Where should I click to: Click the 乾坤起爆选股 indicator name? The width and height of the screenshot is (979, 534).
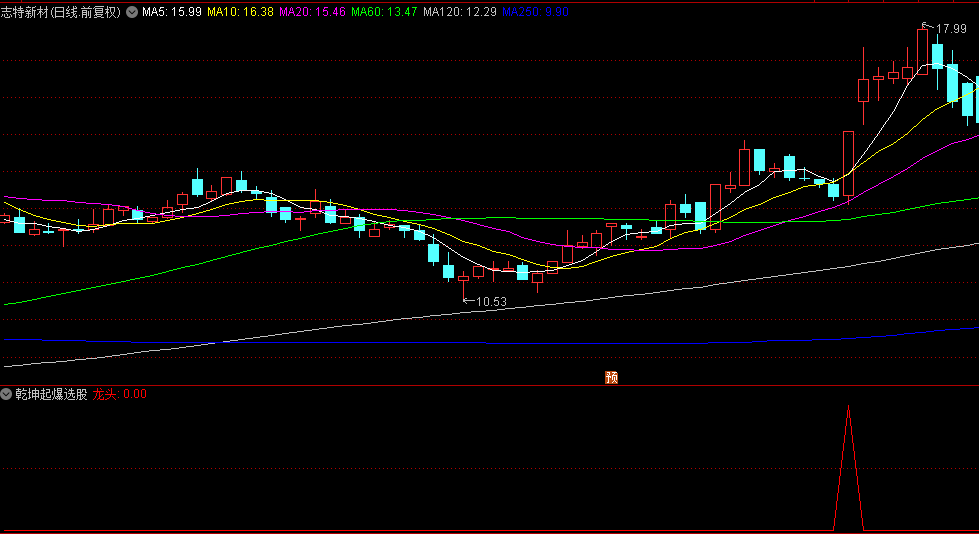51,394
